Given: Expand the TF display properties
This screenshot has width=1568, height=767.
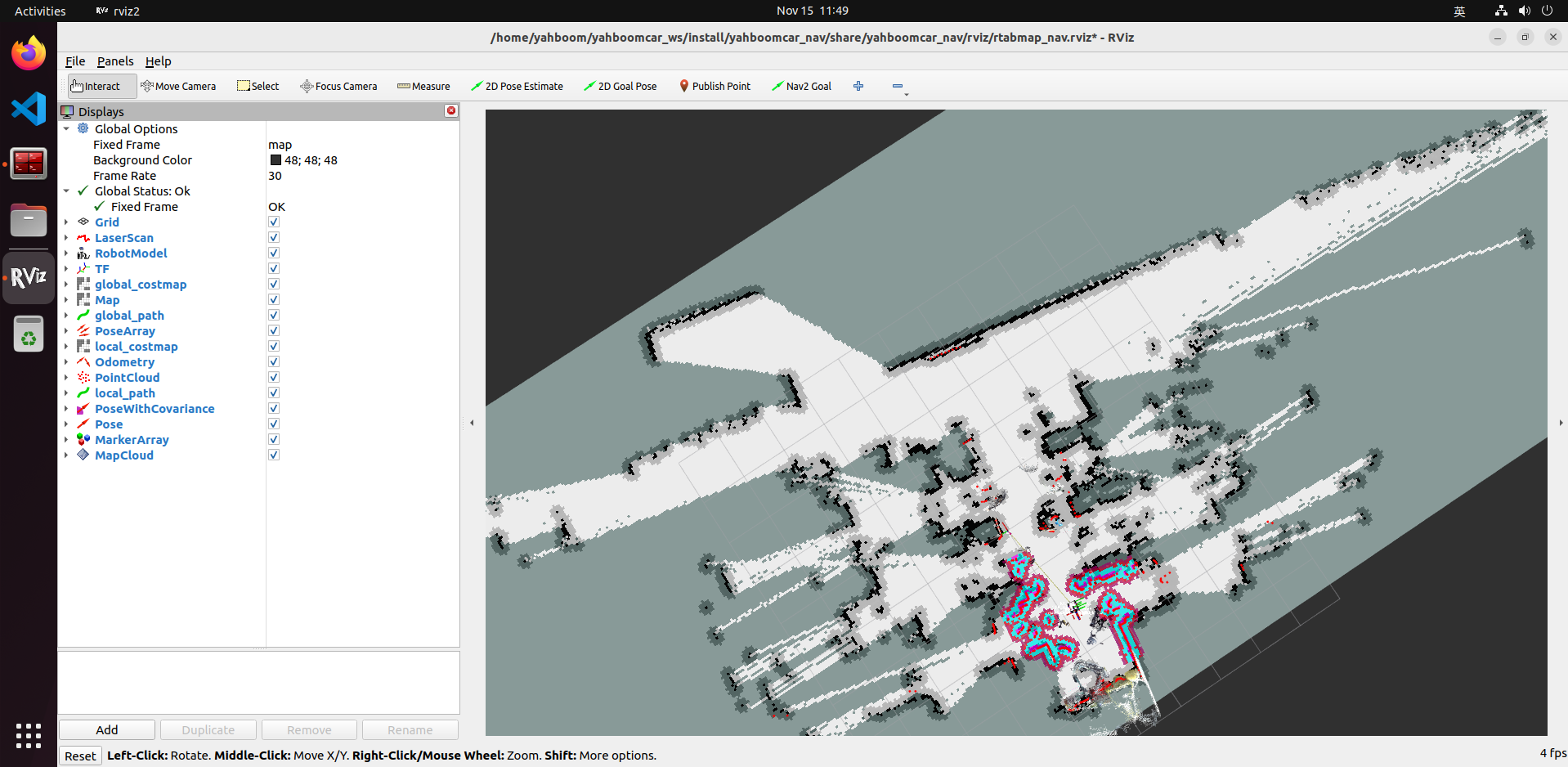Looking at the screenshot, I should (66, 268).
